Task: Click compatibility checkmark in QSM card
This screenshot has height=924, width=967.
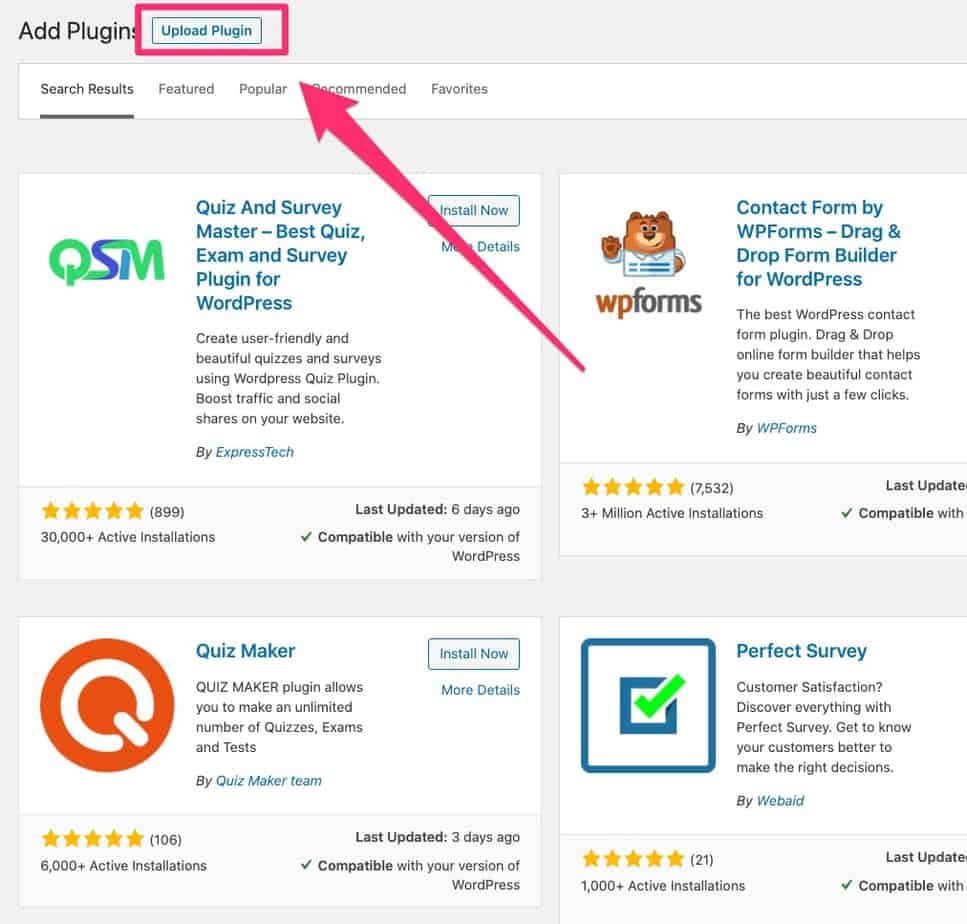Action: (306, 537)
